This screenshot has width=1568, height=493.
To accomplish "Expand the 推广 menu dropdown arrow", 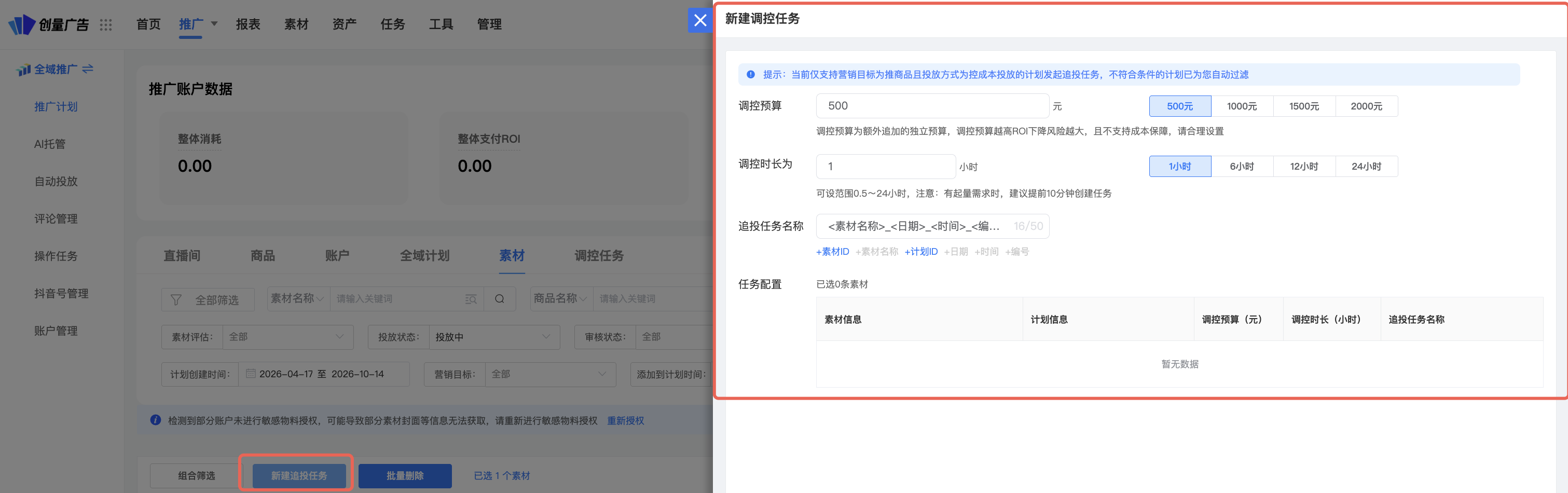I will [214, 24].
